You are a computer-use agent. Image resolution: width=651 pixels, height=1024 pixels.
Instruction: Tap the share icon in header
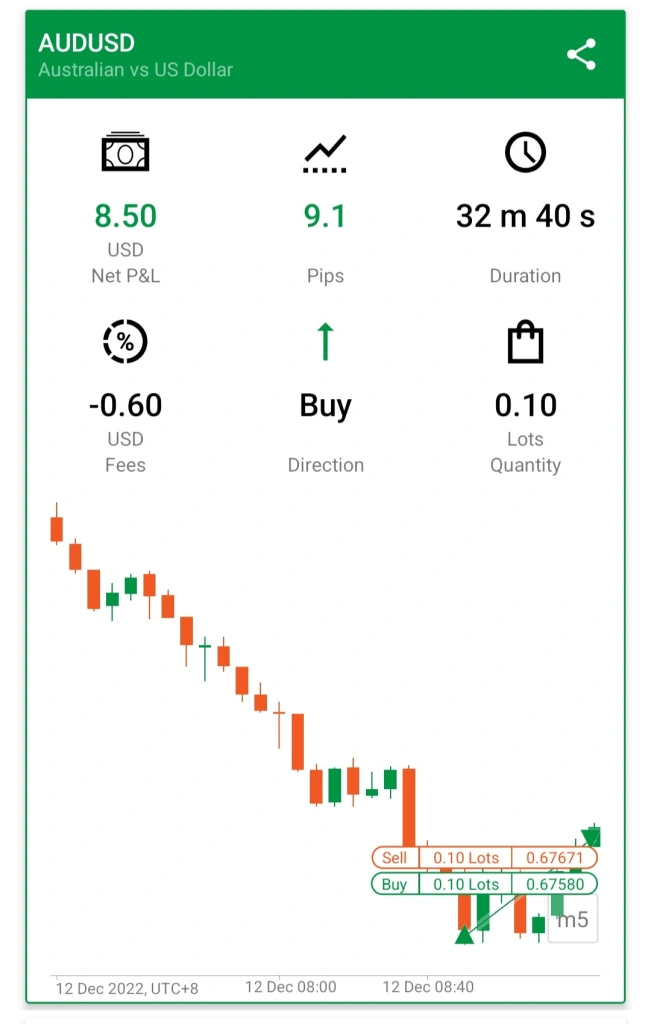pyautogui.click(x=581, y=54)
